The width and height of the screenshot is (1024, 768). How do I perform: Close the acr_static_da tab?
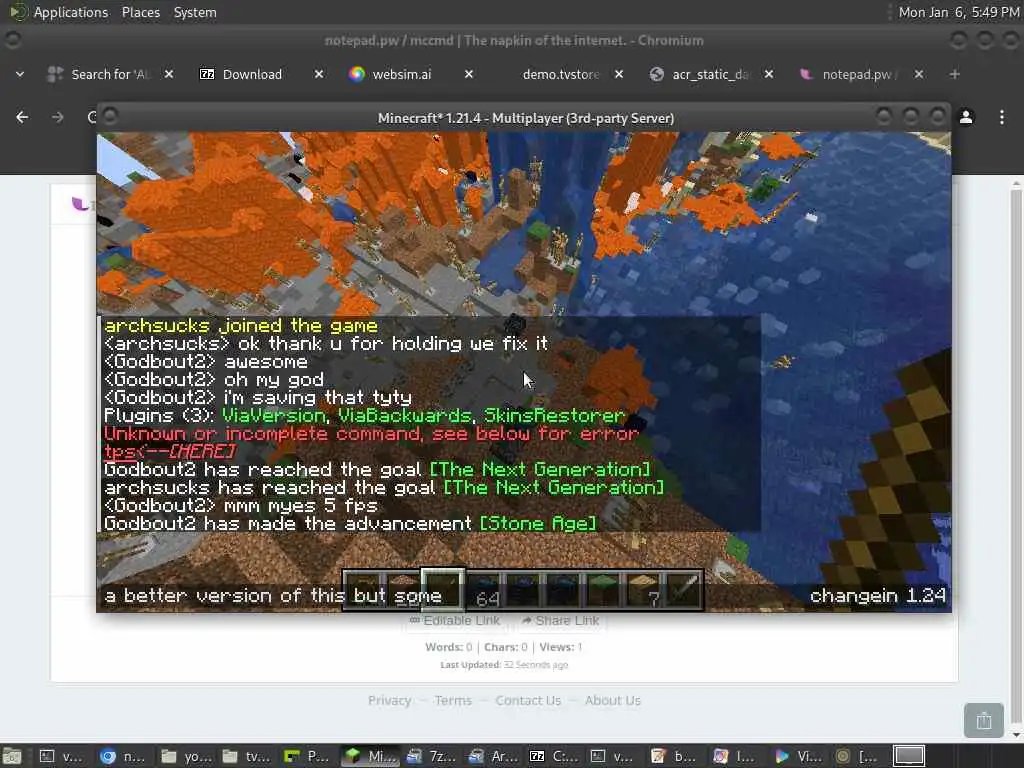click(769, 74)
